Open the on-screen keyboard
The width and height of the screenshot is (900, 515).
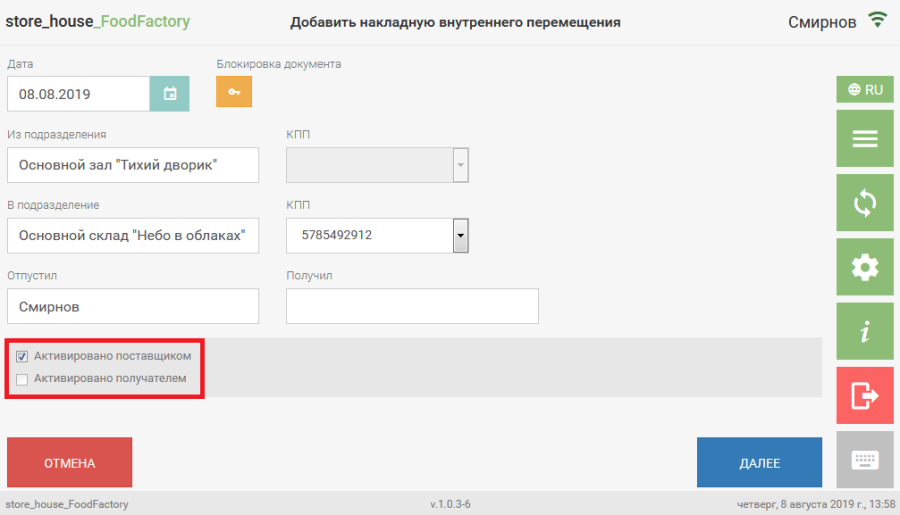(x=865, y=460)
